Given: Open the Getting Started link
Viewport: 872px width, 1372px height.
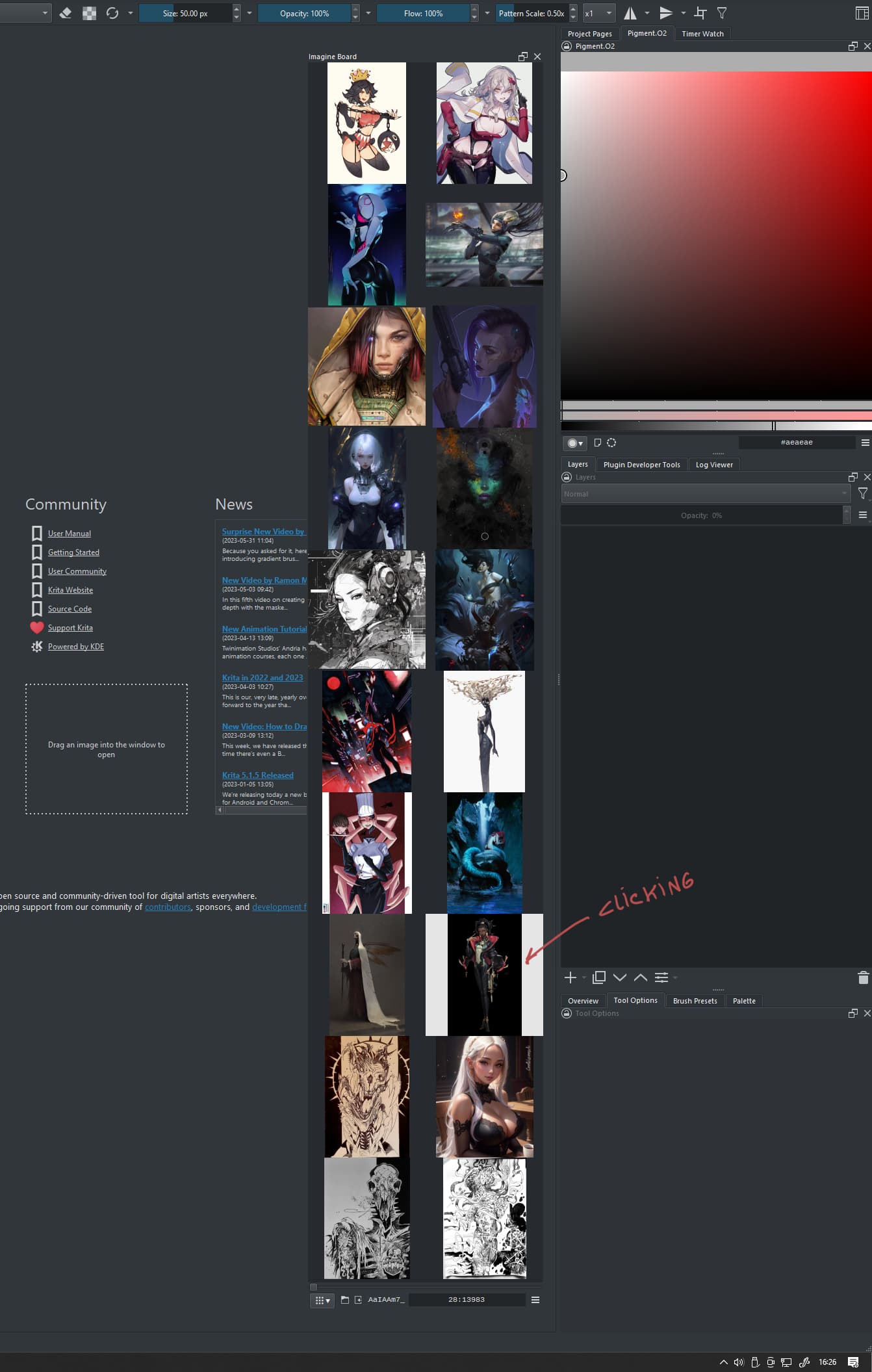Looking at the screenshot, I should tap(73, 552).
